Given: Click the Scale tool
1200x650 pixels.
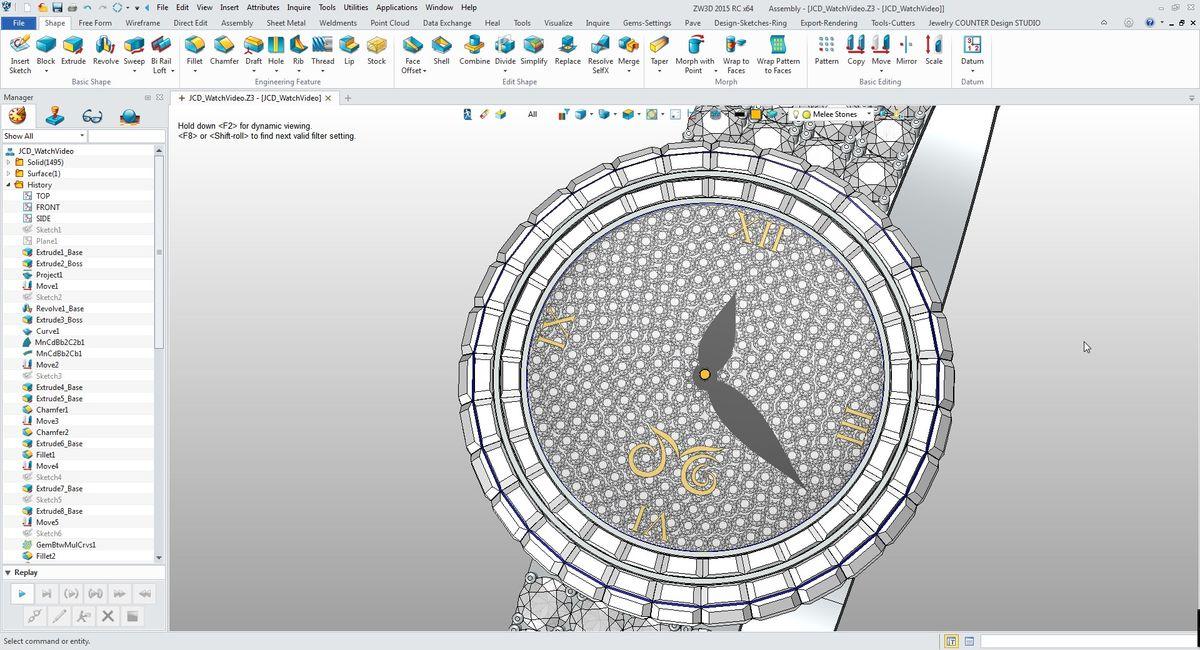Looking at the screenshot, I should tap(933, 52).
